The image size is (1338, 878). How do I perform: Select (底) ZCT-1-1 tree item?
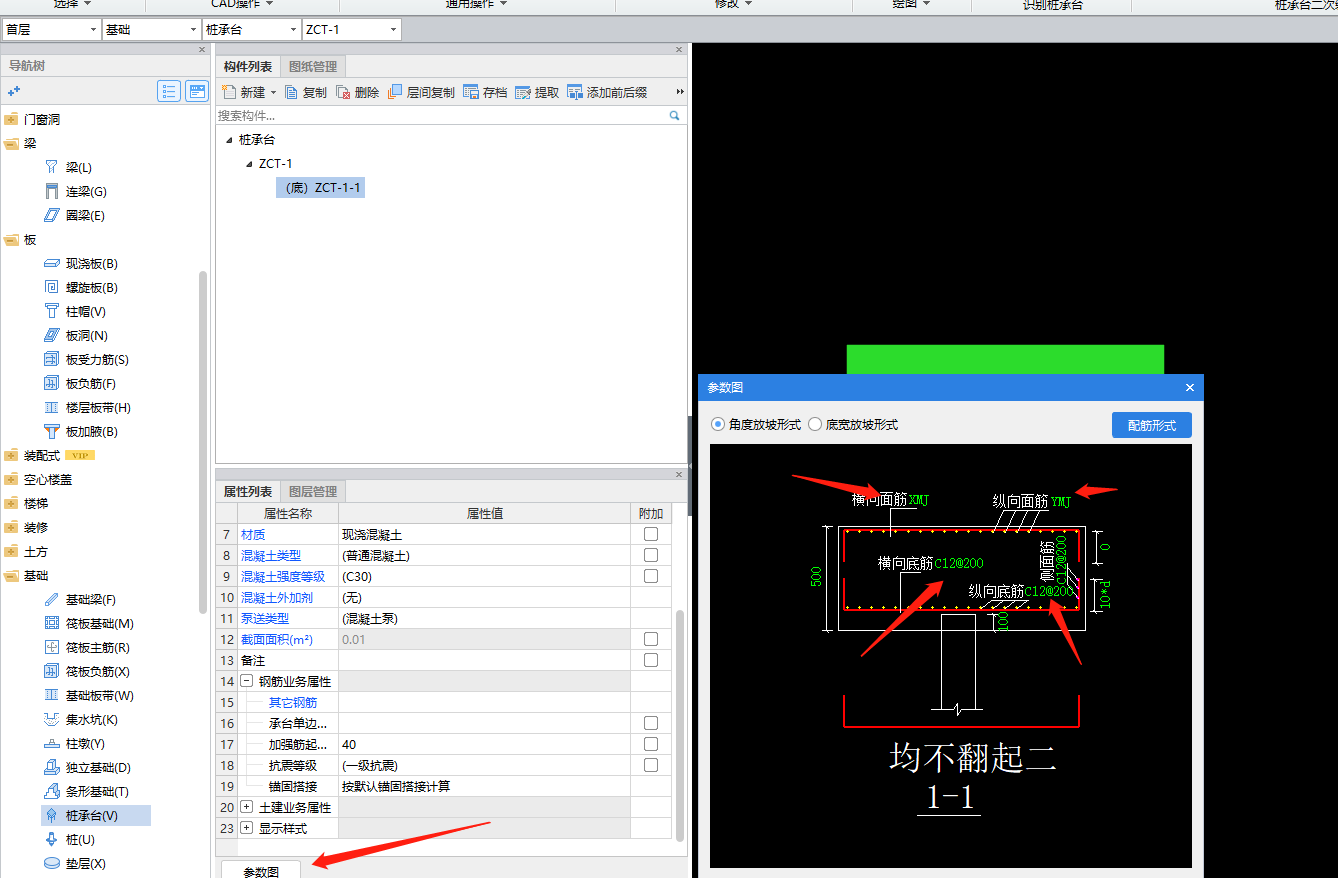[321, 187]
